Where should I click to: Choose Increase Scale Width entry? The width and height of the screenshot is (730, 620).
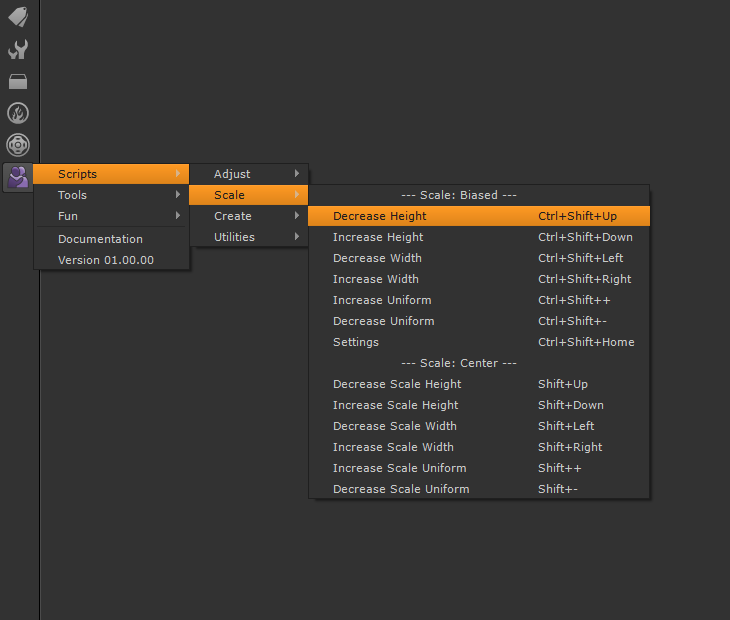tap(479, 446)
